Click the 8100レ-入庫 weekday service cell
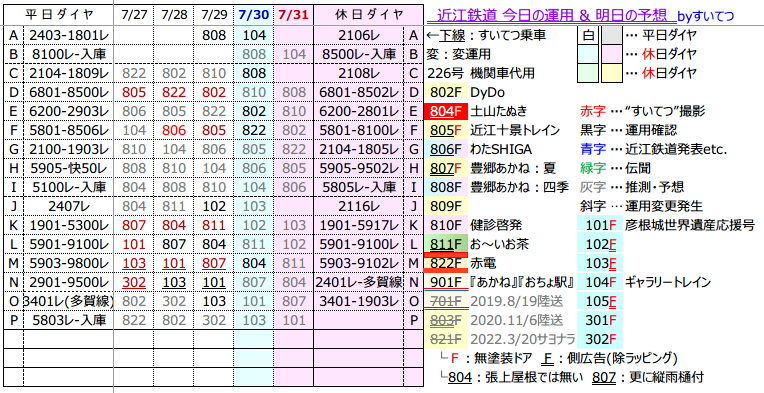The width and height of the screenshot is (764, 393). pyautogui.click(x=68, y=54)
